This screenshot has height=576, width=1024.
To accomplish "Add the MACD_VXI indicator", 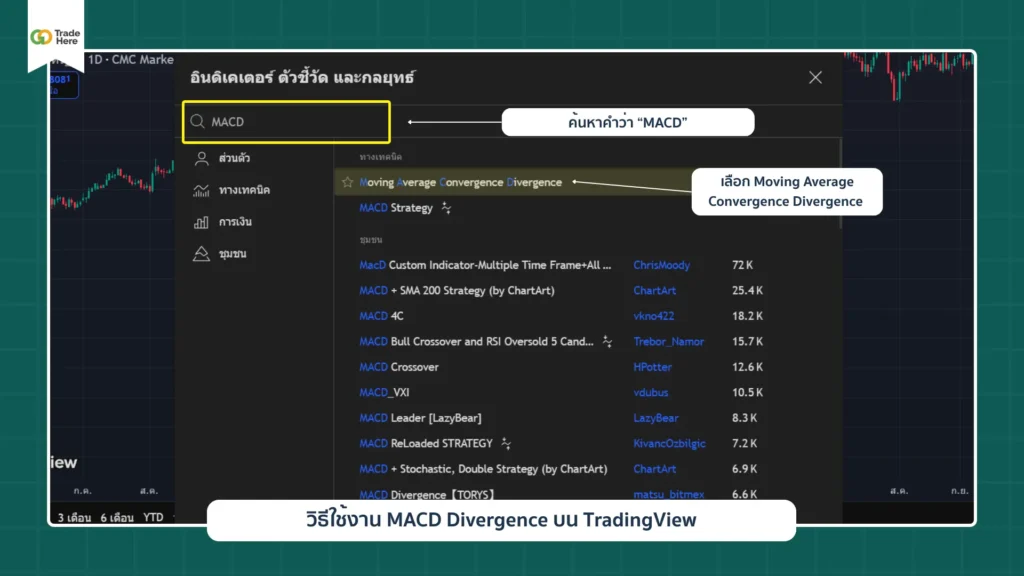I will tap(384, 392).
